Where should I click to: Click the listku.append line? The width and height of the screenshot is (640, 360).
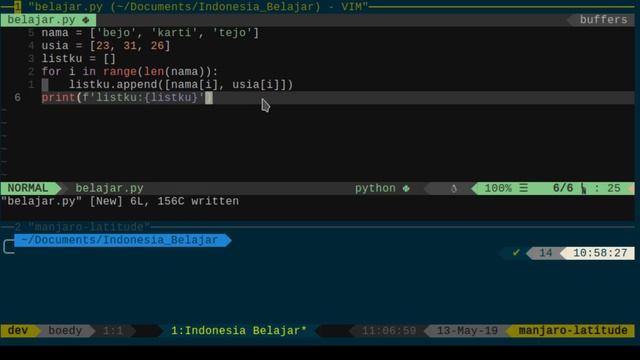click(x=181, y=85)
